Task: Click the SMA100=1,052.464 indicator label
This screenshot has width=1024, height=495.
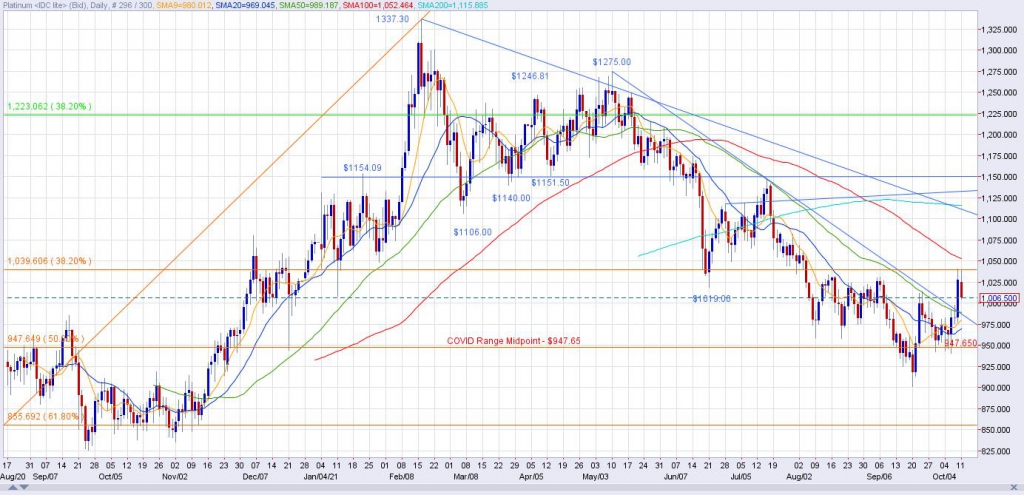Action: (x=377, y=5)
